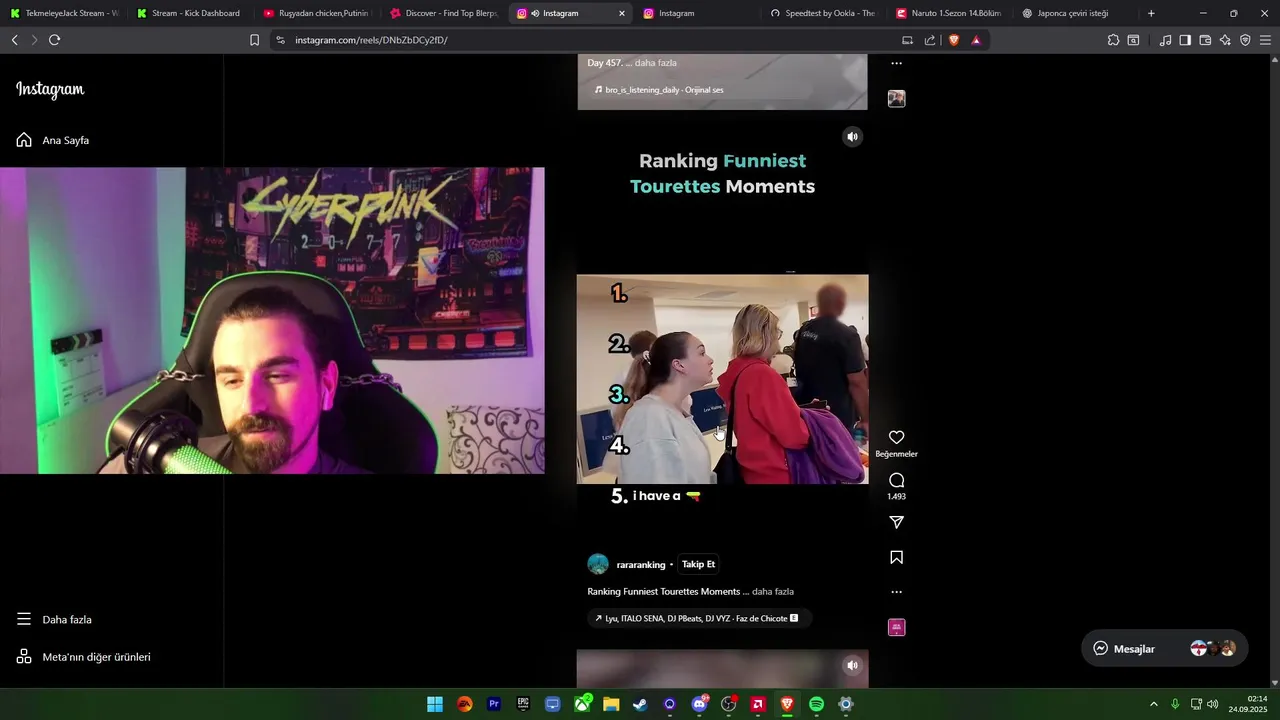Open the audio thumbnail of the rararanking reel
This screenshot has height=720, width=1280.
pos(896,627)
